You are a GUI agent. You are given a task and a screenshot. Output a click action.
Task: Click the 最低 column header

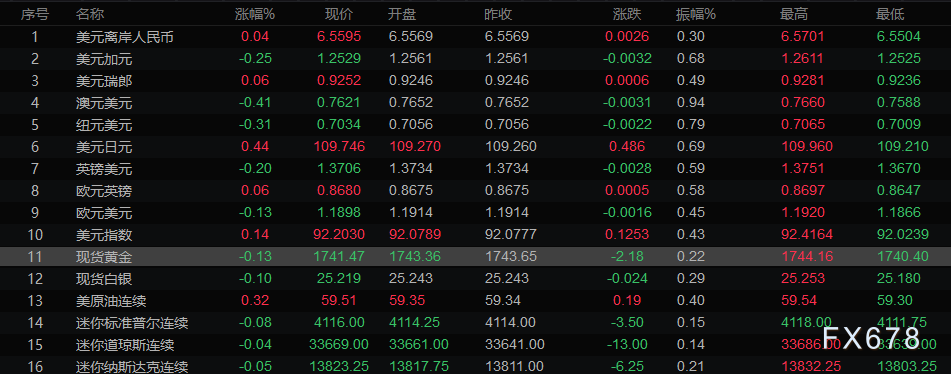coord(890,14)
